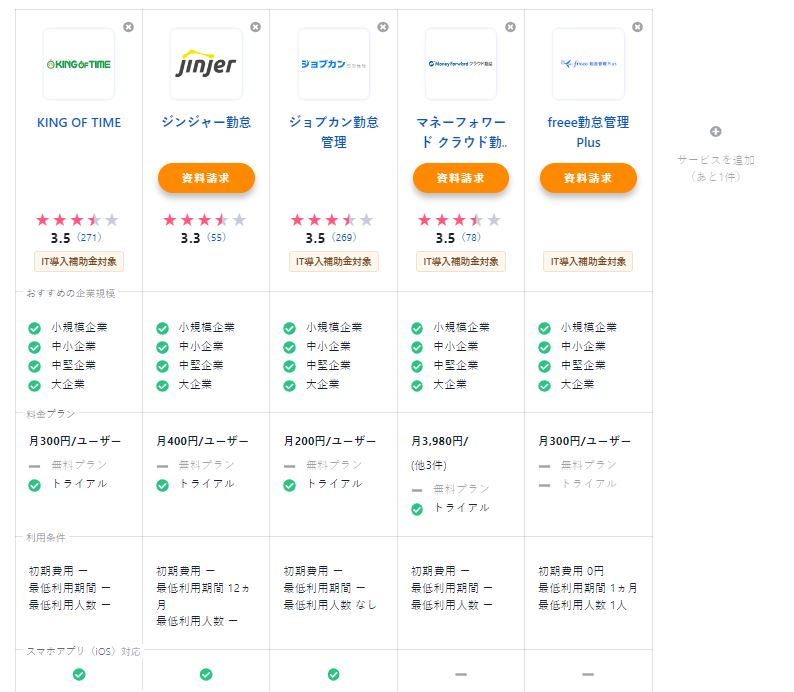Click the jinjer logo image
This screenshot has width=794, height=692.
206,64
